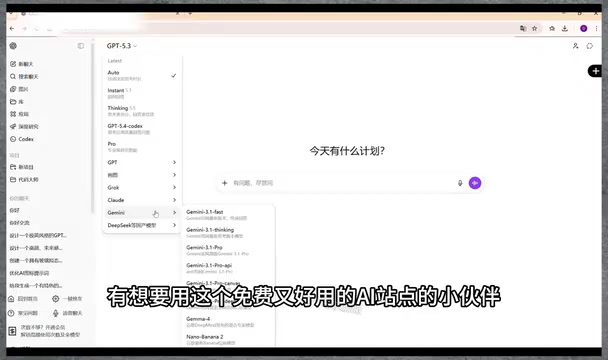Collapse sidebar with the panel toggle icon
This screenshot has height=360, width=608.
click(x=81, y=46)
